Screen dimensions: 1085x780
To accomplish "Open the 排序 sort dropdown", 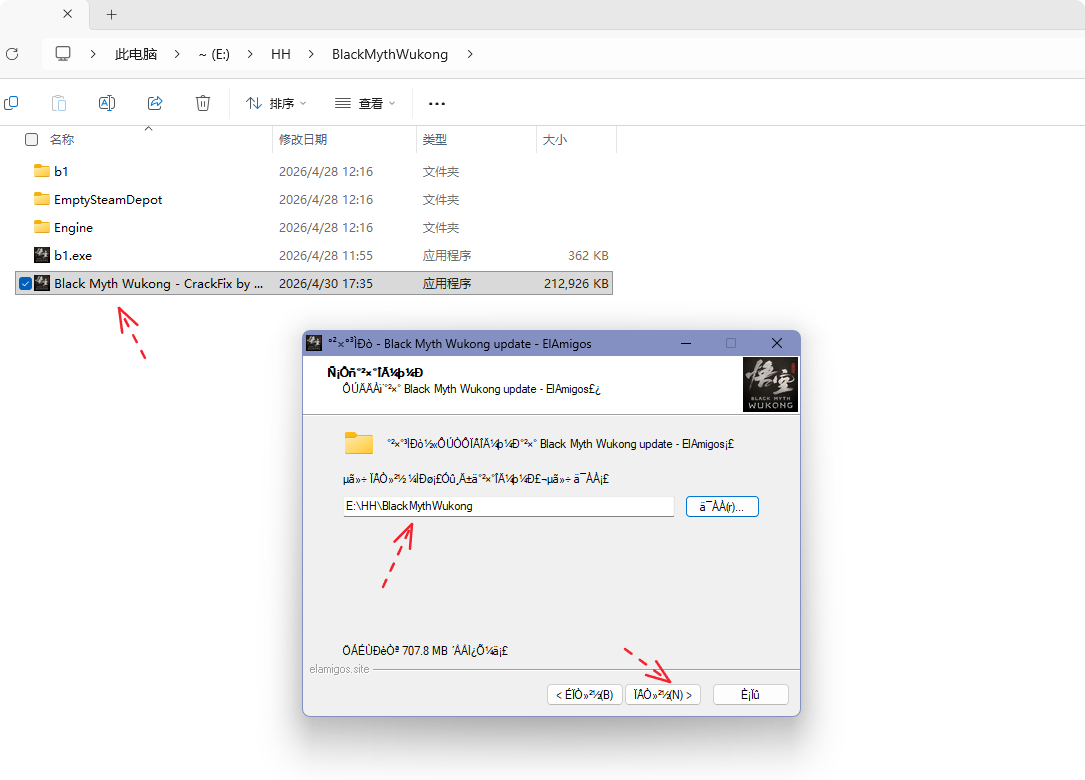I will 276,104.
